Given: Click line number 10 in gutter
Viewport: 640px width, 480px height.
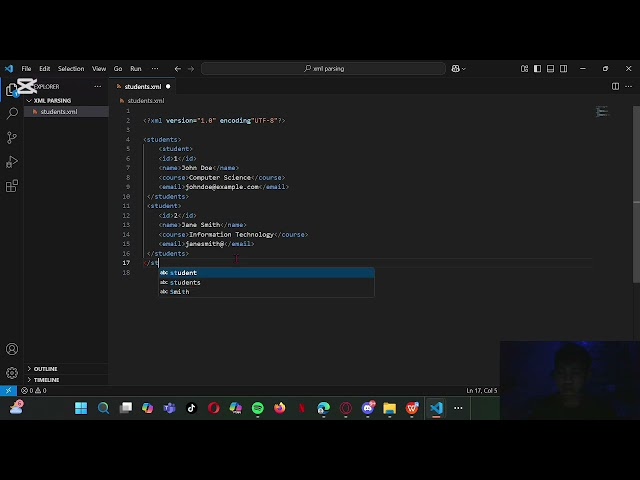Looking at the screenshot, I should pyautogui.click(x=126, y=196).
